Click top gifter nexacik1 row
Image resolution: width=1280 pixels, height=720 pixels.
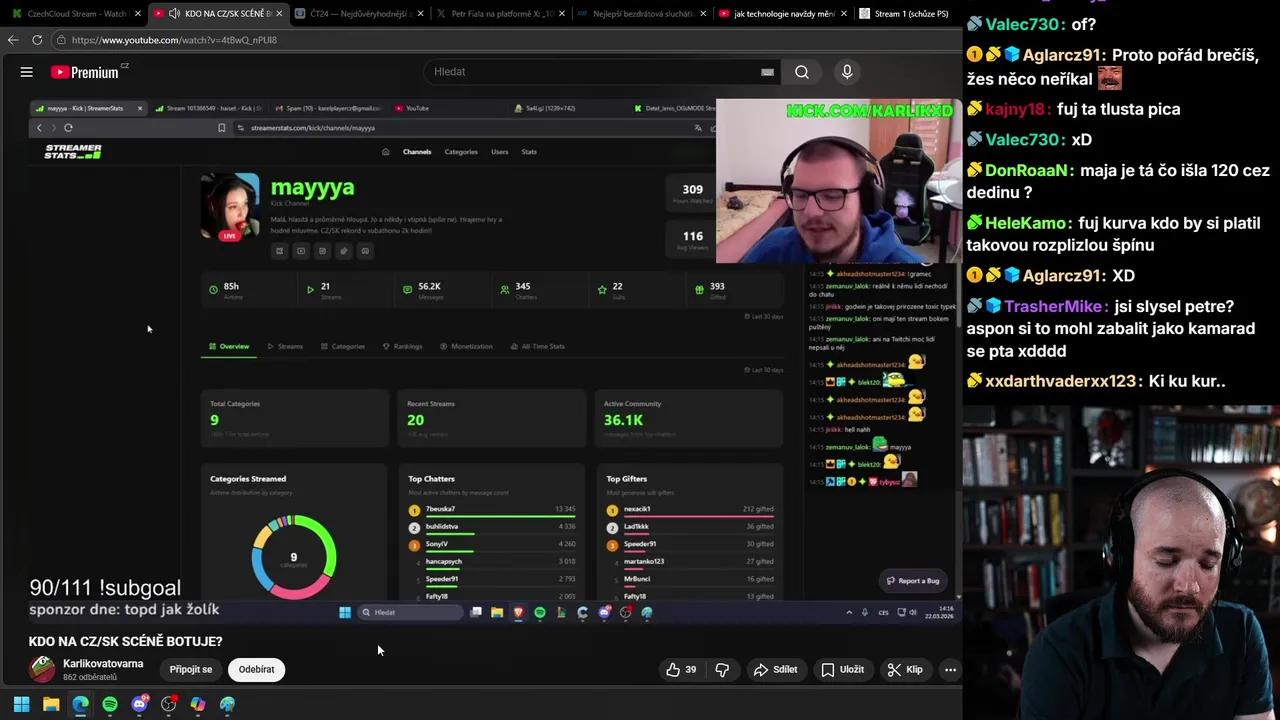pyautogui.click(x=690, y=510)
